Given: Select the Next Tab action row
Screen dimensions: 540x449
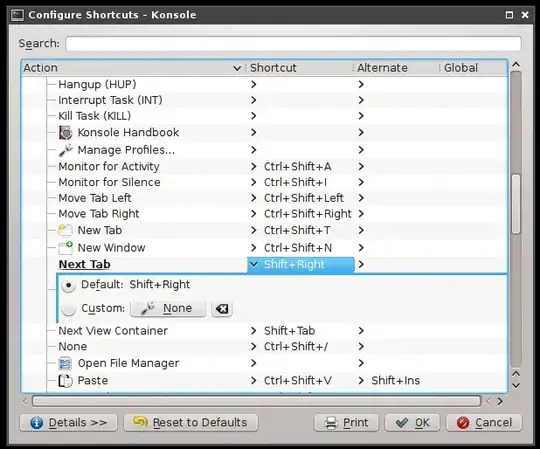Looking at the screenshot, I should click(x=264, y=264).
